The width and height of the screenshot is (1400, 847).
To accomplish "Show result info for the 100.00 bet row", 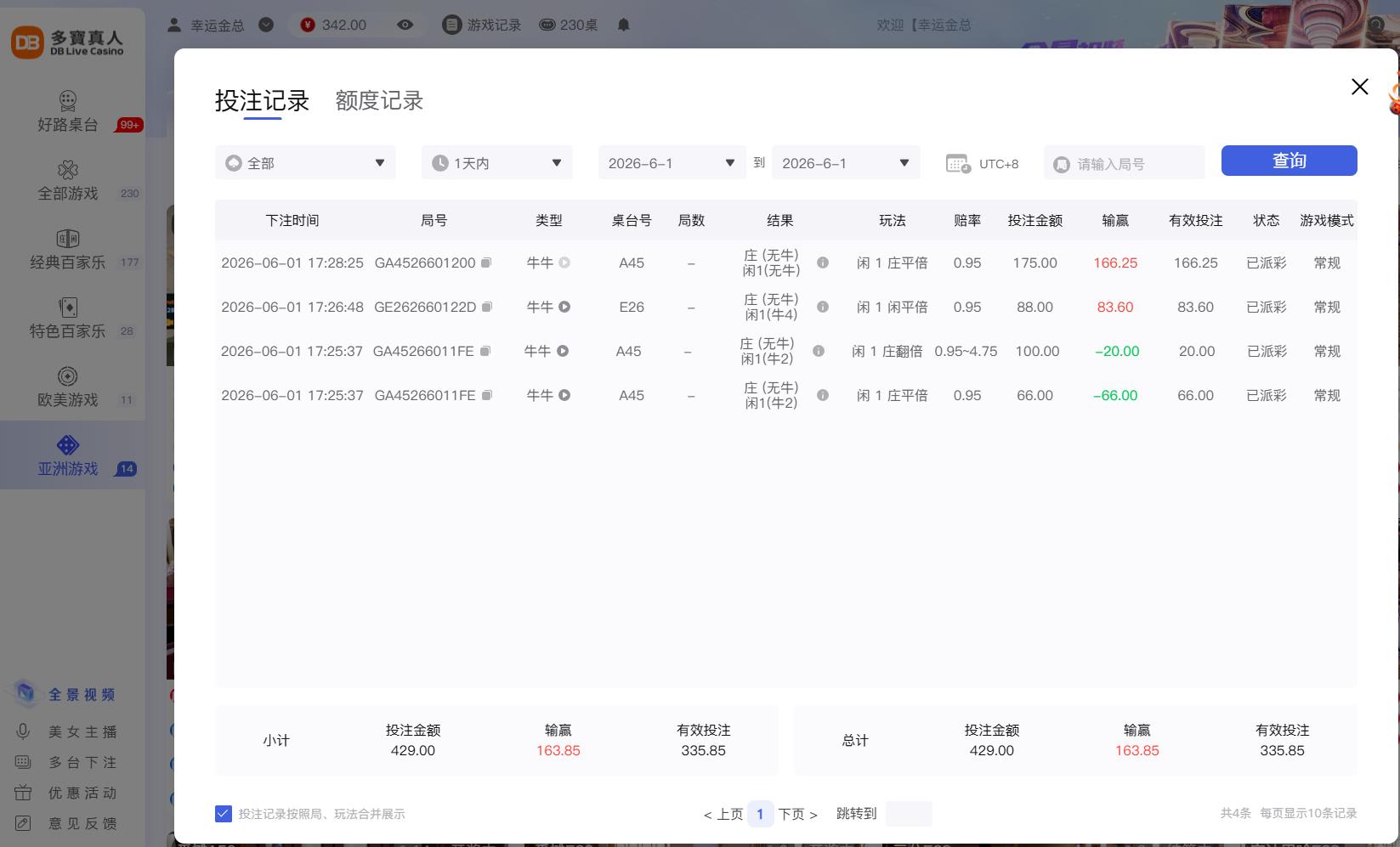I will coord(819,351).
